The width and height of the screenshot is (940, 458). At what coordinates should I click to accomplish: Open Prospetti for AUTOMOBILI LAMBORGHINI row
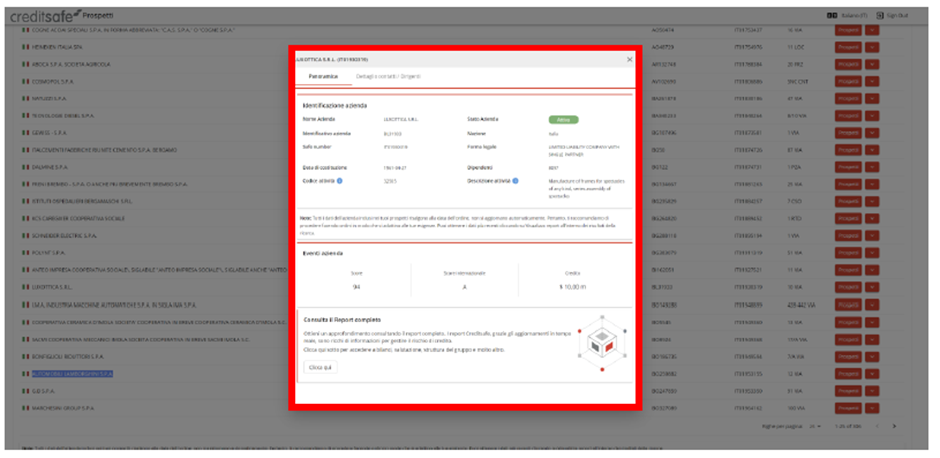(x=848, y=373)
